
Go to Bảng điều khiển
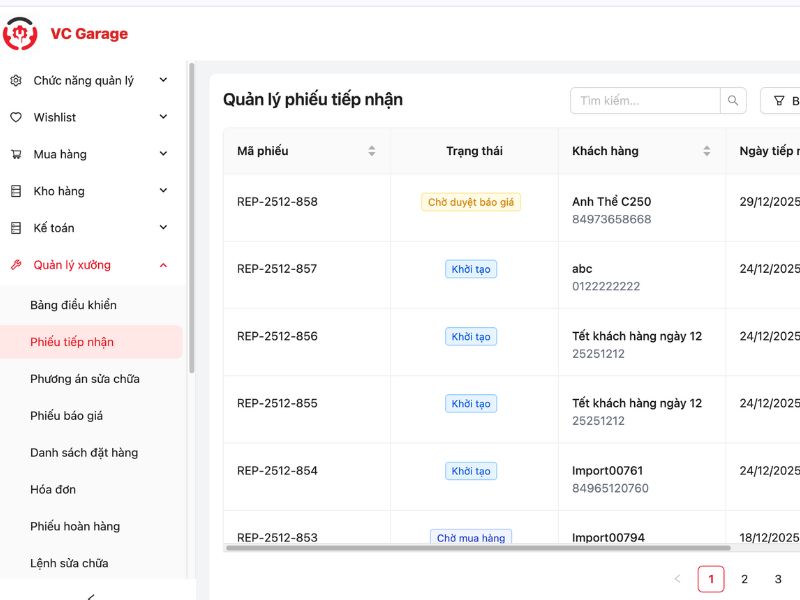point(73,305)
